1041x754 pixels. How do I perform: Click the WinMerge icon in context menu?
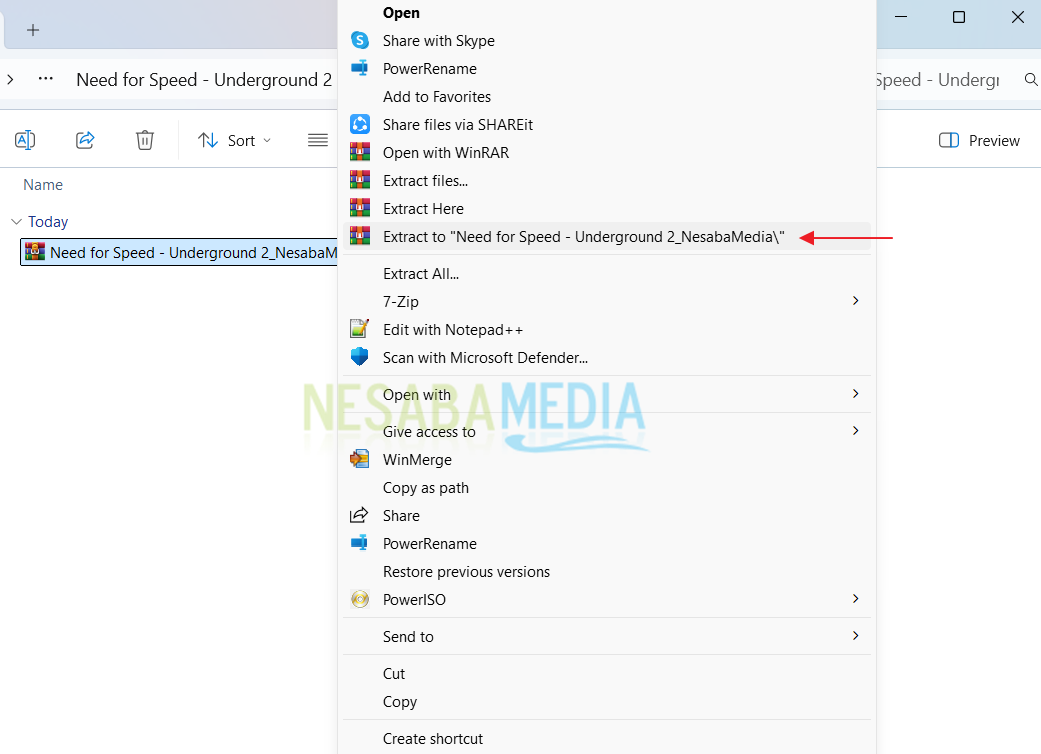pyautogui.click(x=360, y=459)
